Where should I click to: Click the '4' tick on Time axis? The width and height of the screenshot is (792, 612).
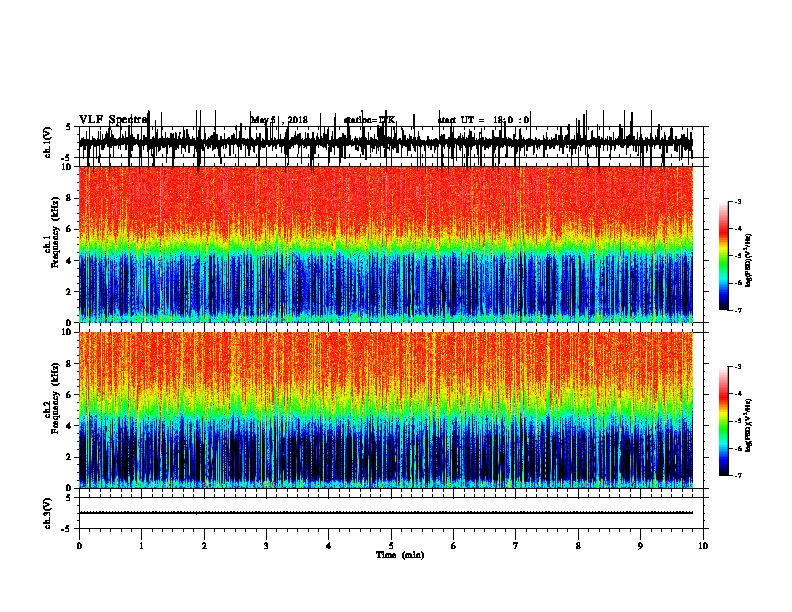pos(329,546)
